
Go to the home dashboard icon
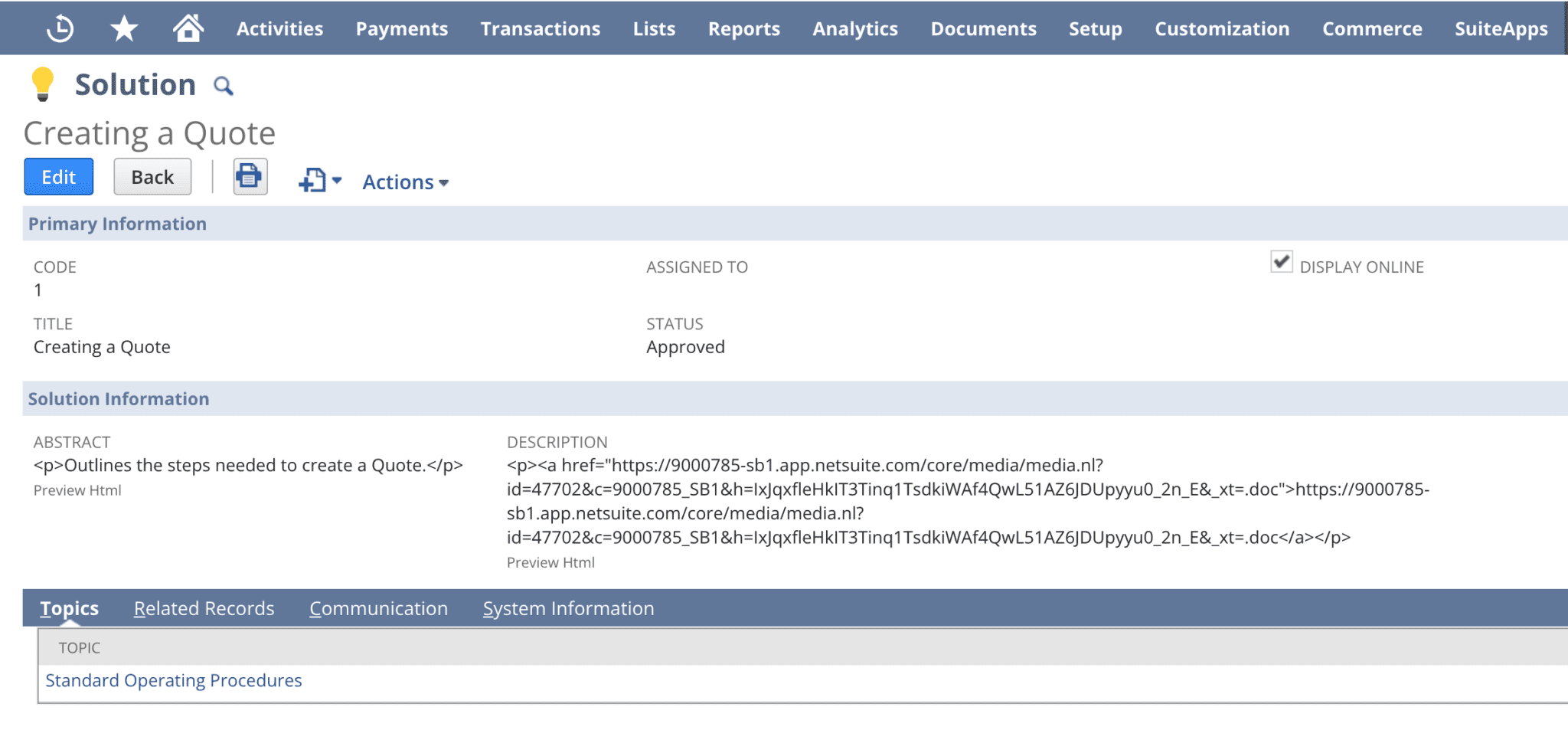(188, 28)
